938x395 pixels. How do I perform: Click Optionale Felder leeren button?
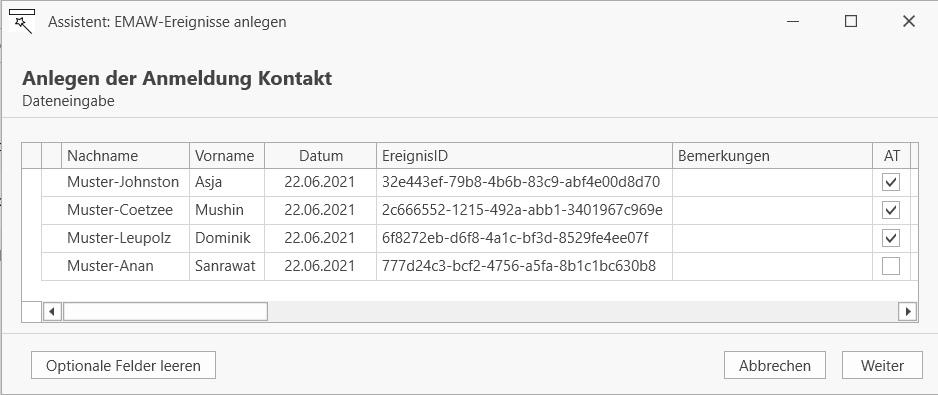pos(123,365)
